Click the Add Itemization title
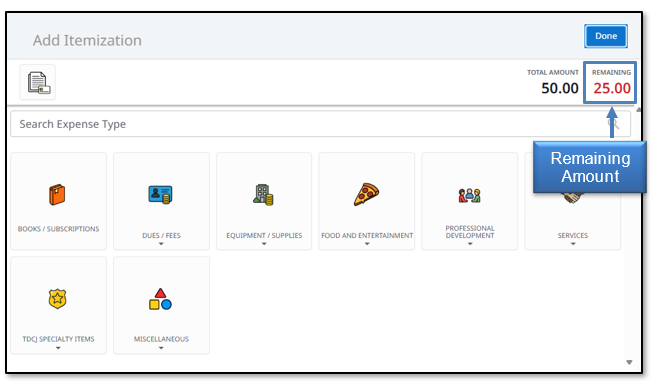Viewport: 656px width, 387px height. pyautogui.click(x=87, y=41)
